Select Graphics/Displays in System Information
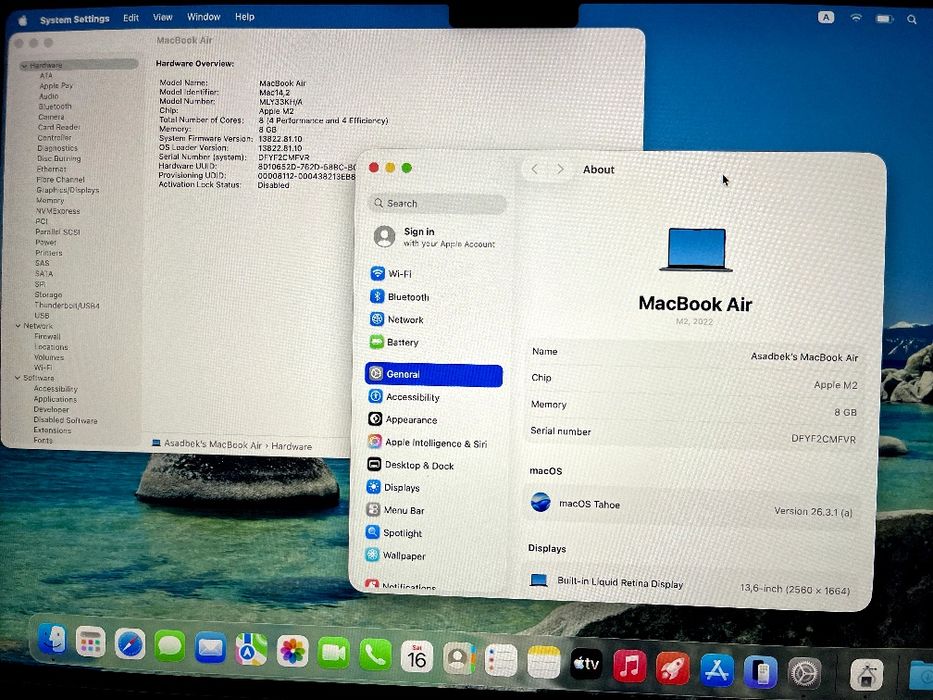Viewport: 933px width, 700px height. click(68, 190)
